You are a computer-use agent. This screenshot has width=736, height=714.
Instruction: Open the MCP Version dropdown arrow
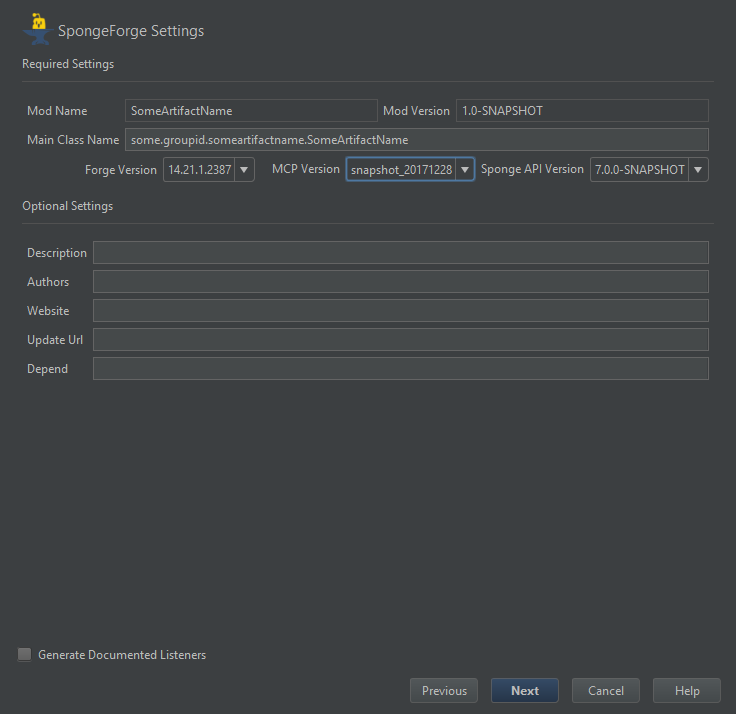(465, 169)
